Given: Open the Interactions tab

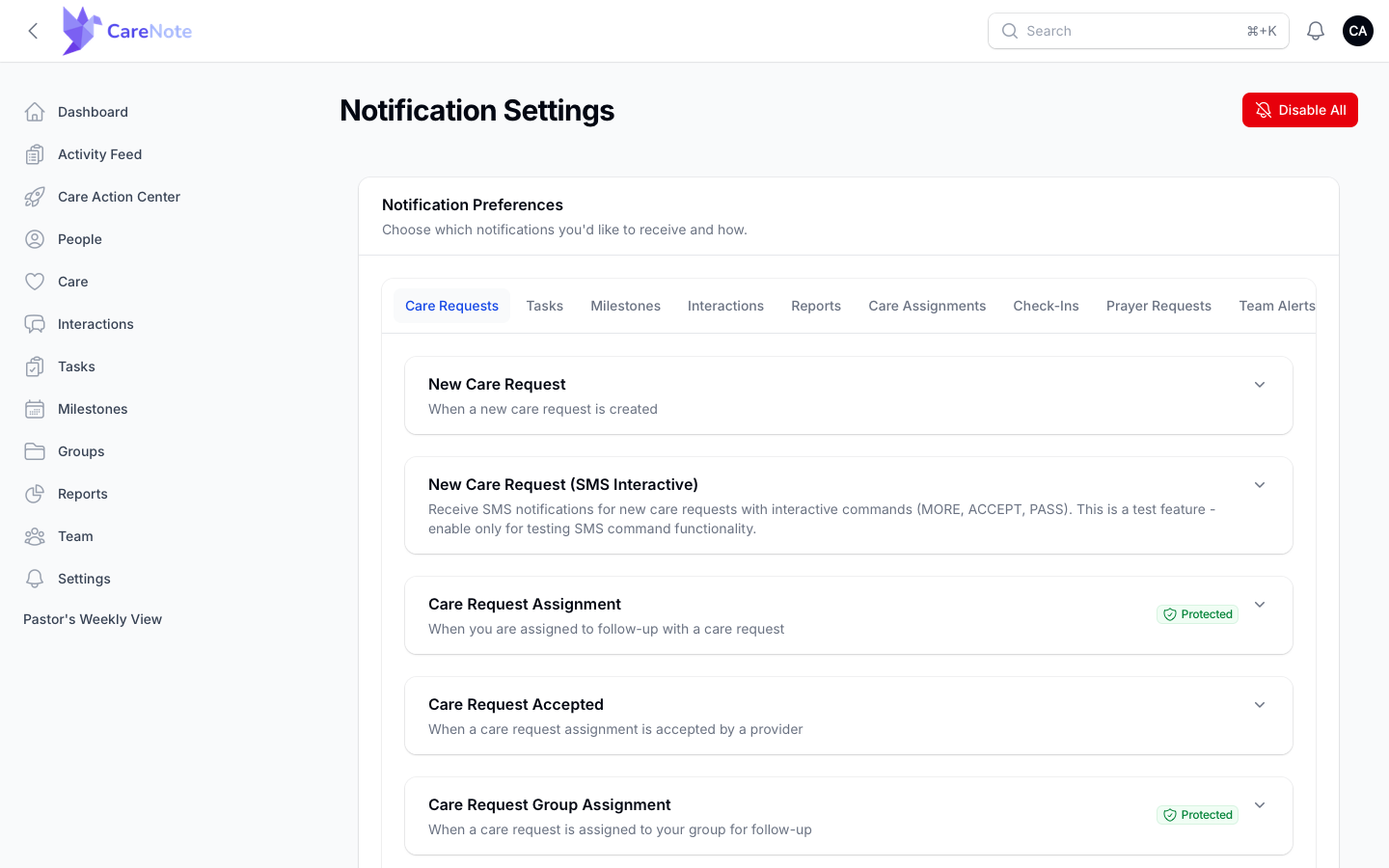Looking at the screenshot, I should pyautogui.click(x=725, y=306).
